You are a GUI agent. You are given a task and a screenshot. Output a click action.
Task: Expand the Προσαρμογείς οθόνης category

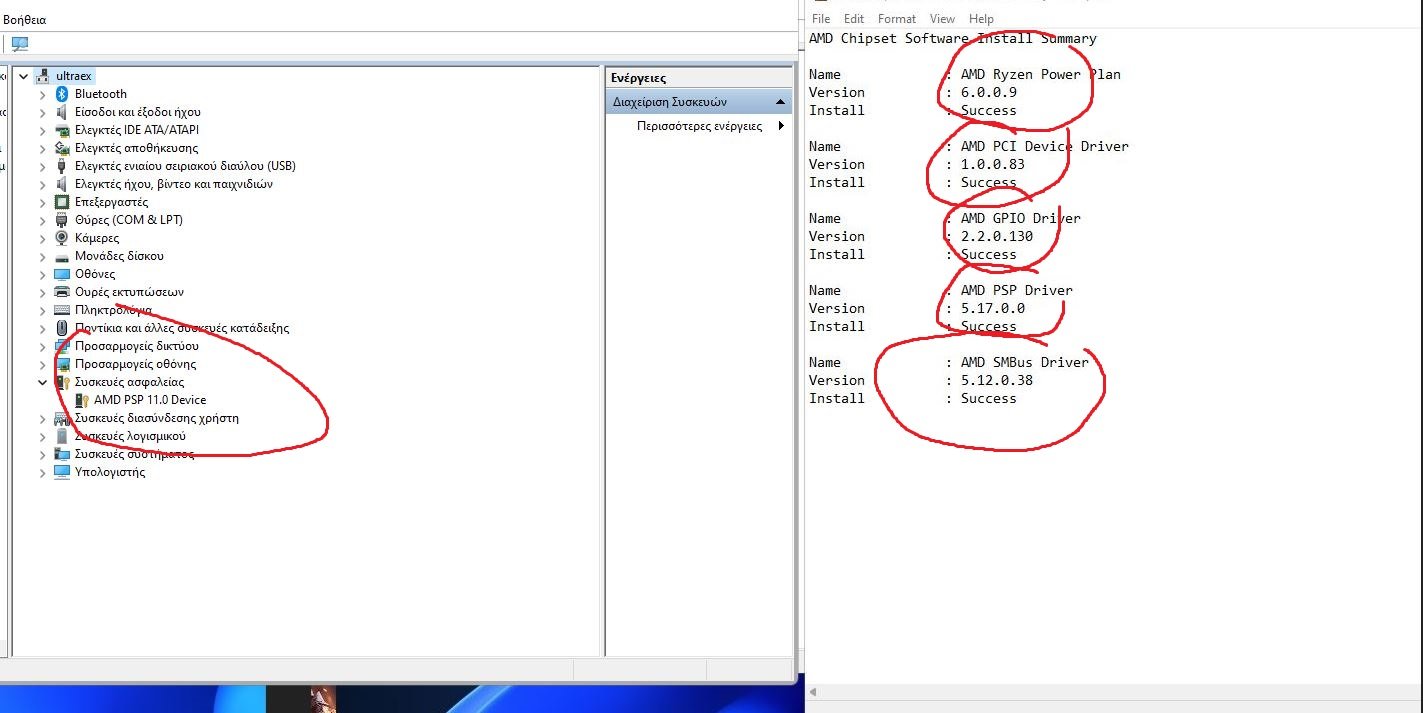coord(42,364)
